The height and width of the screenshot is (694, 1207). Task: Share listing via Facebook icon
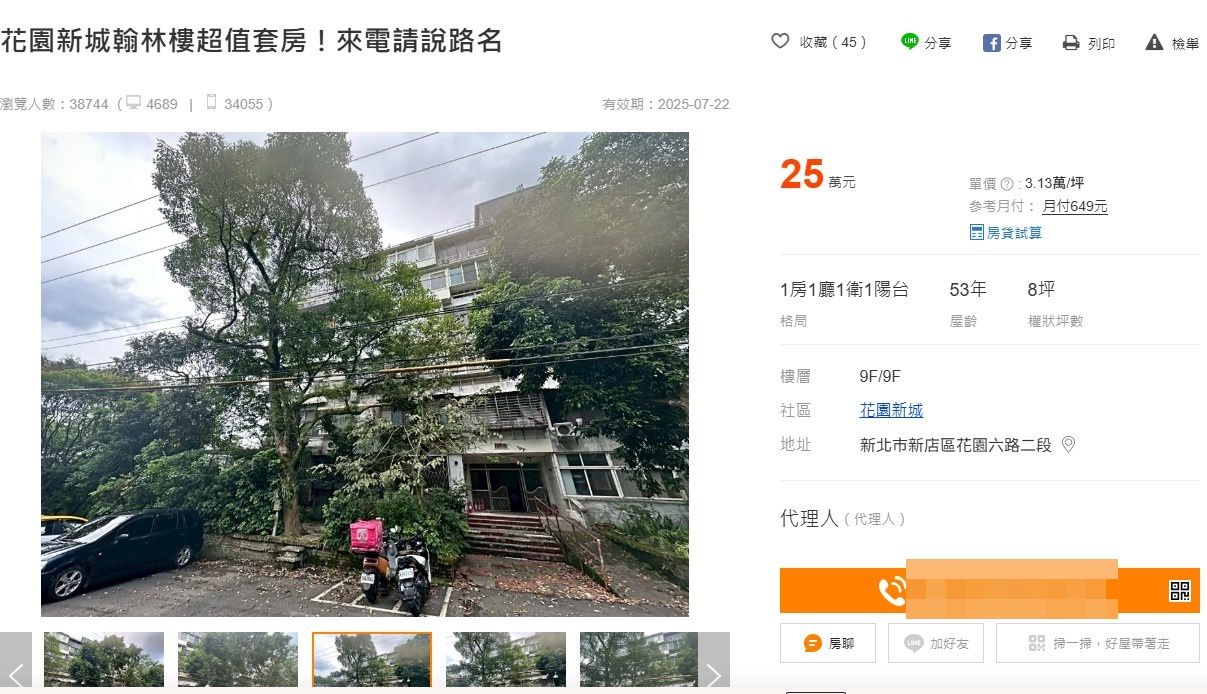coord(991,43)
